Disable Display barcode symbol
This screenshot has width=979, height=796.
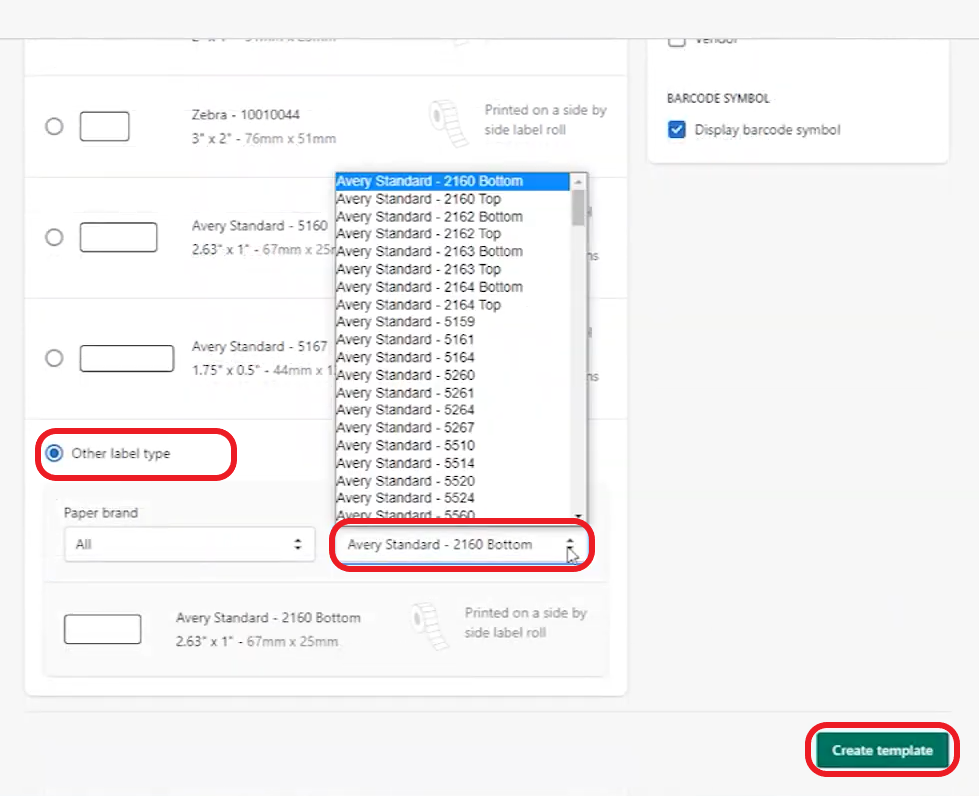tap(677, 130)
